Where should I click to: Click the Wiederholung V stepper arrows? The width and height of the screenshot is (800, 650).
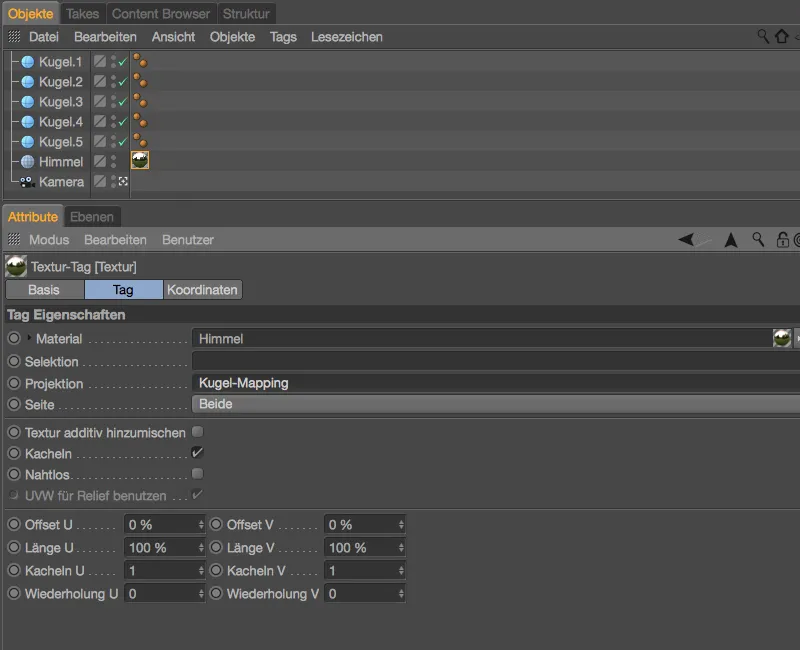pyautogui.click(x=401, y=593)
